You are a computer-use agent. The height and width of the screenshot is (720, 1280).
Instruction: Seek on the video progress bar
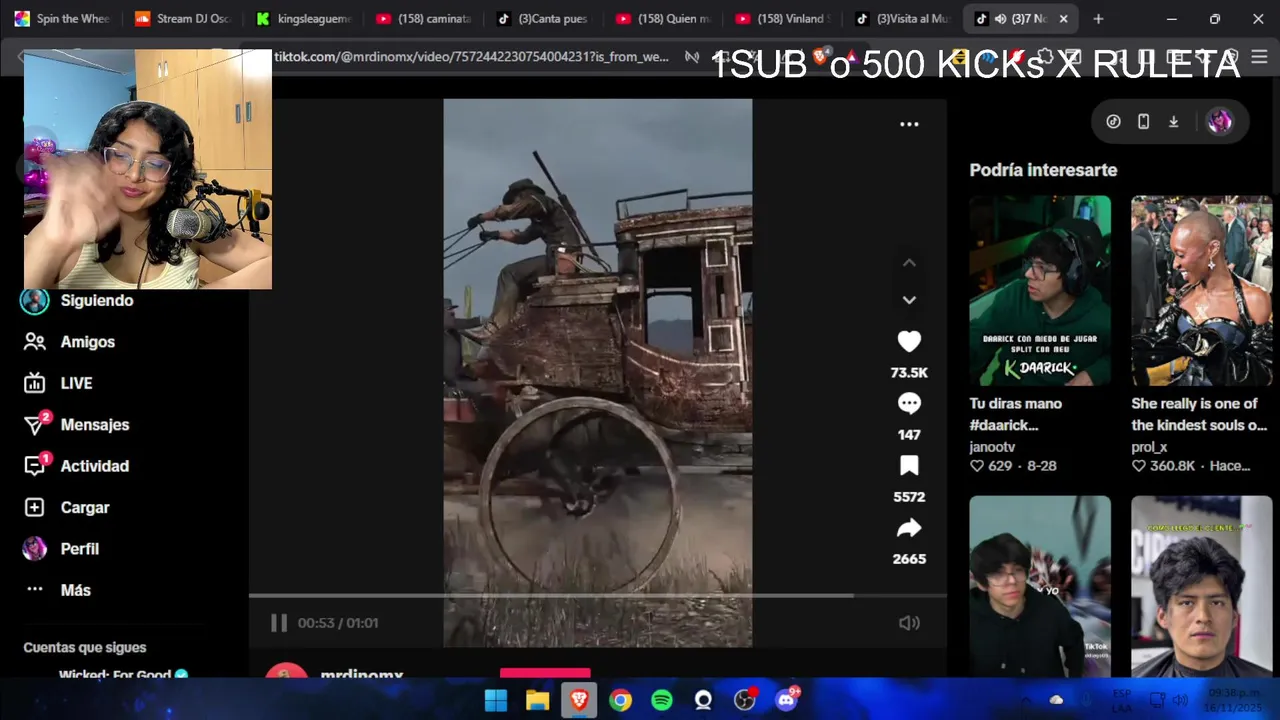(598, 595)
